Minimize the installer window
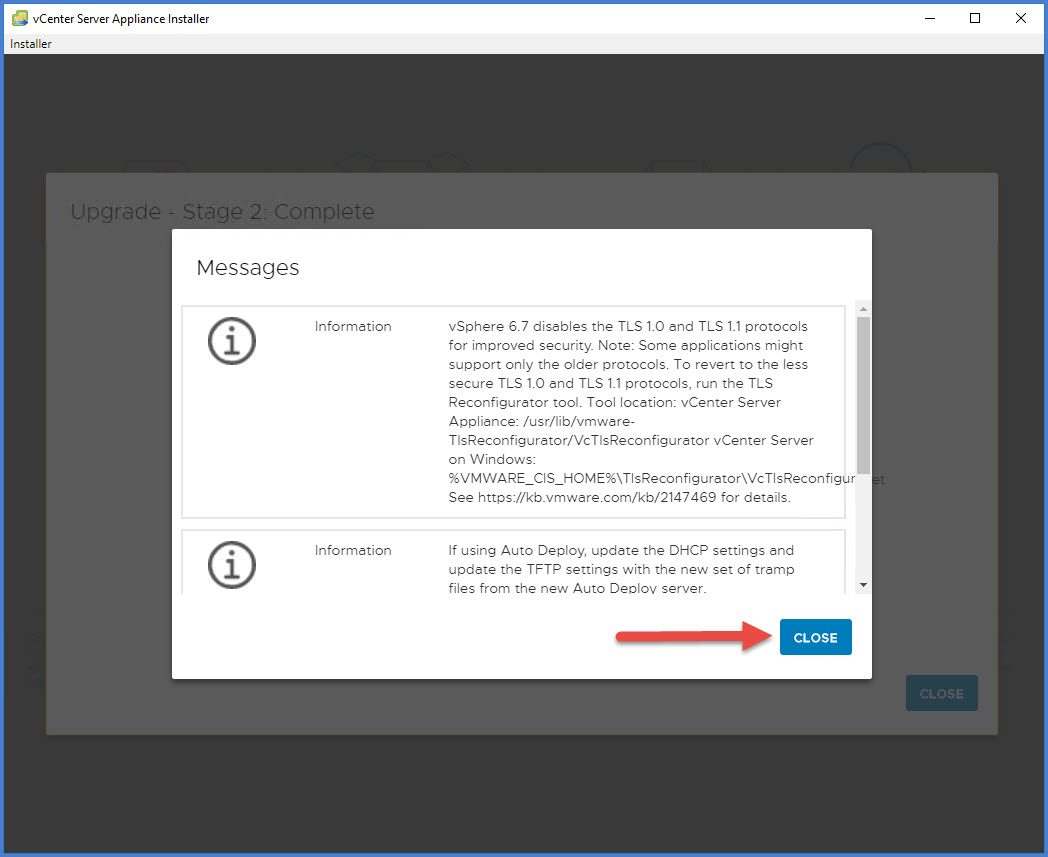Viewport: 1048px width, 857px height. pyautogui.click(x=928, y=18)
